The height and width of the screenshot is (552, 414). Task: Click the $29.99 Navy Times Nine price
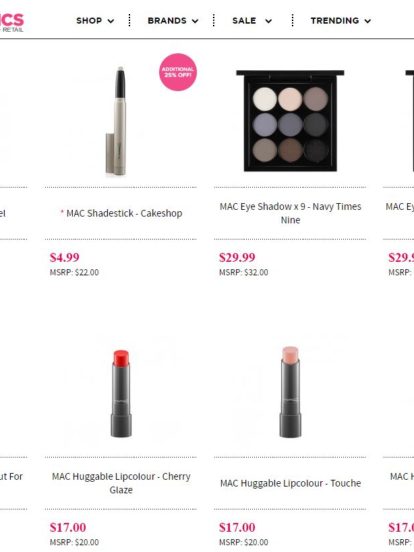click(237, 257)
